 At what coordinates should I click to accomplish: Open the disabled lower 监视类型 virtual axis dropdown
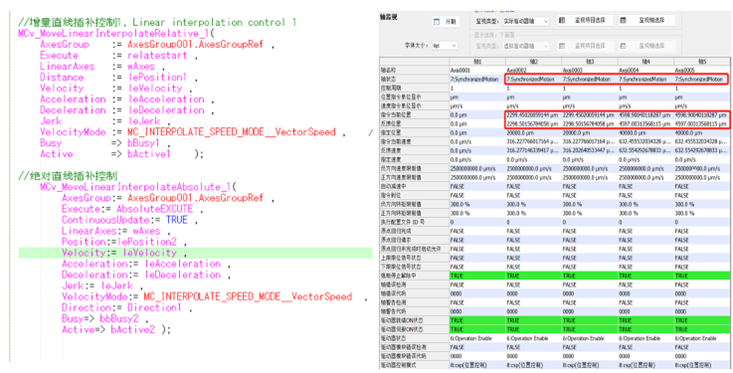[526, 46]
